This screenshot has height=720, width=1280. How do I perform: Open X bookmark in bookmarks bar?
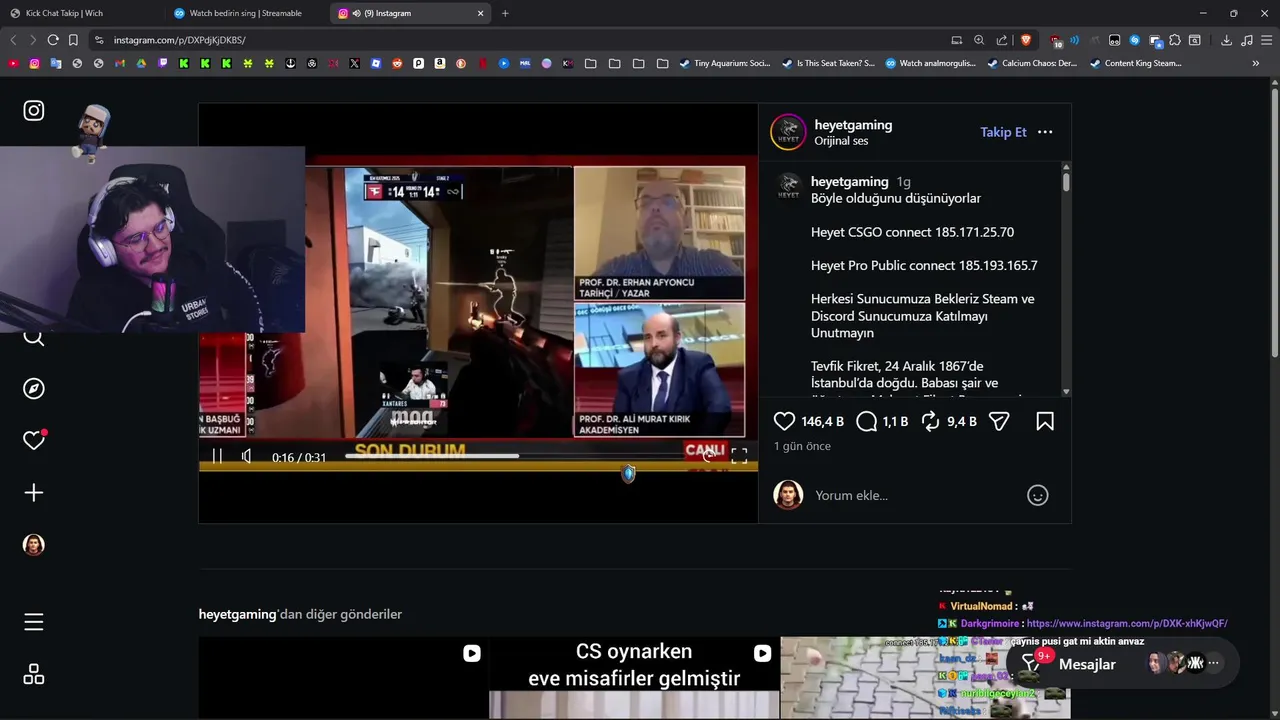click(x=354, y=63)
